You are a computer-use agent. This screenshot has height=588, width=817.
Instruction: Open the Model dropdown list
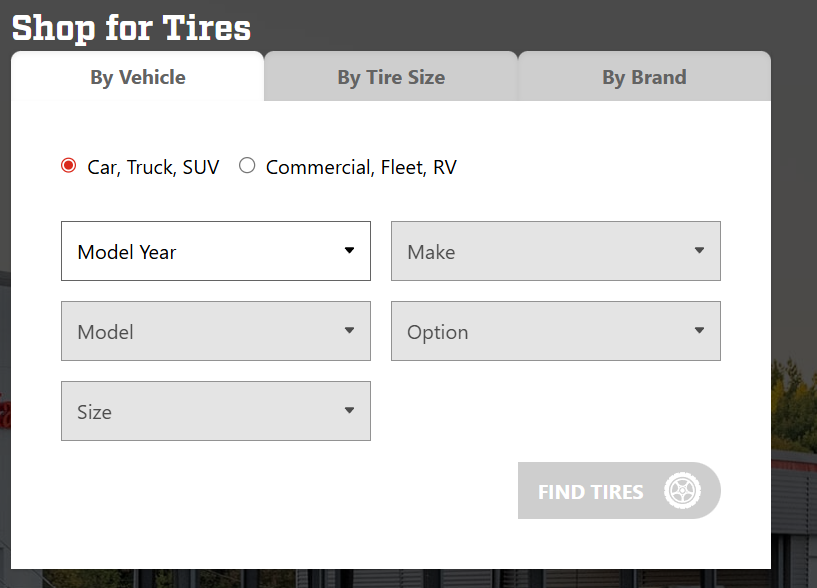tap(215, 331)
